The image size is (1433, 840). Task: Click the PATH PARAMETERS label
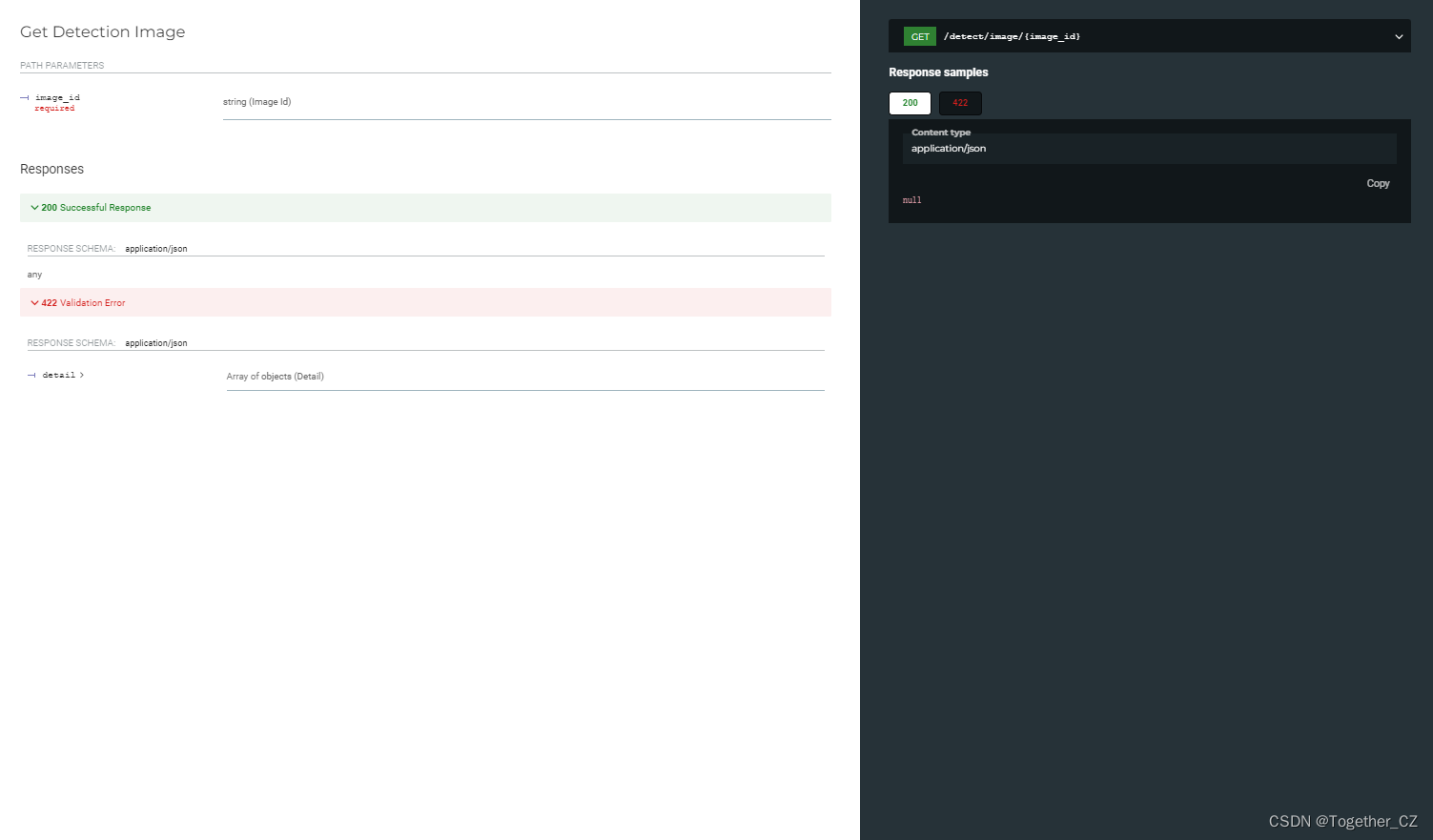pos(62,66)
